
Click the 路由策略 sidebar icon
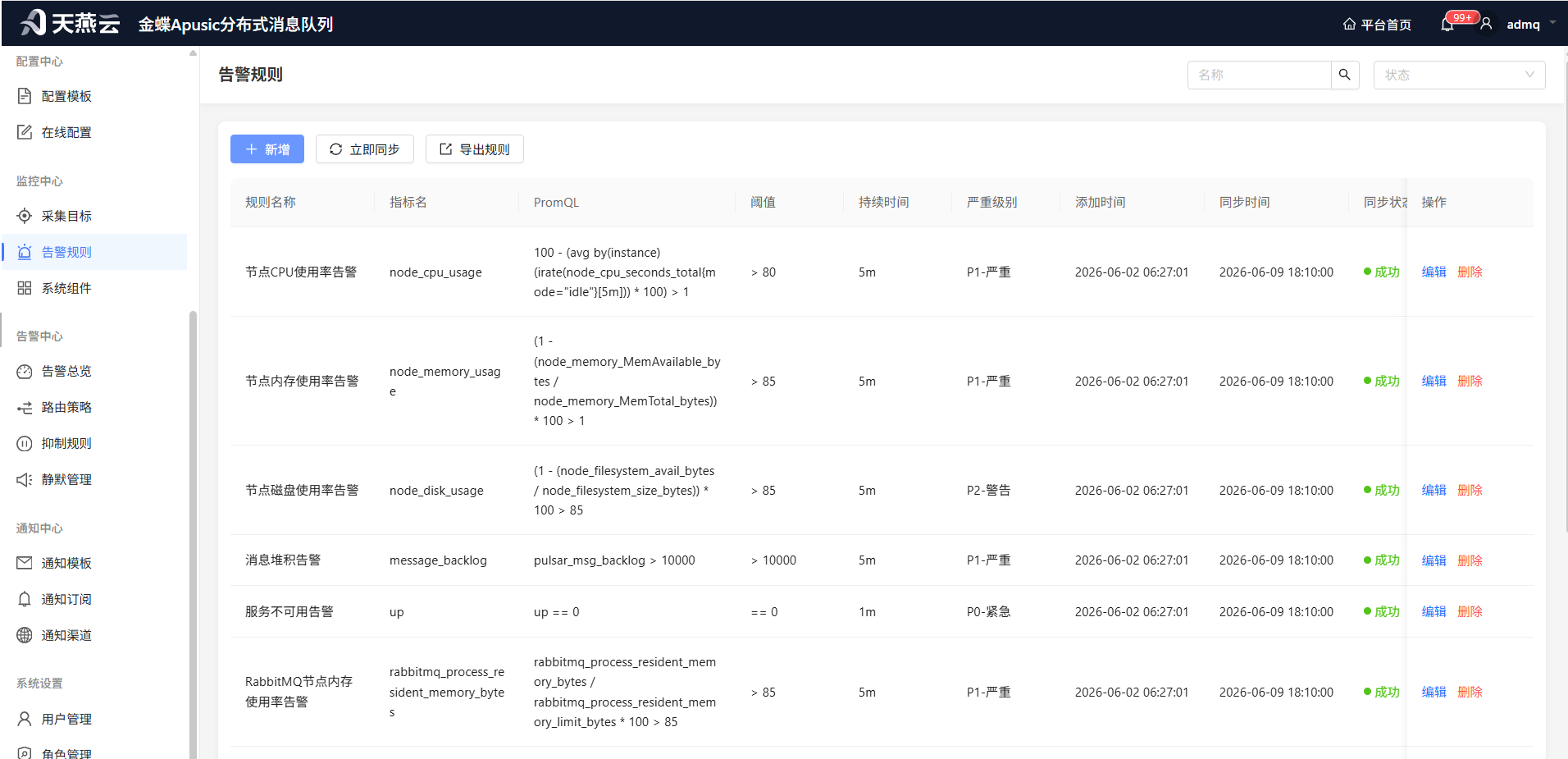click(25, 407)
